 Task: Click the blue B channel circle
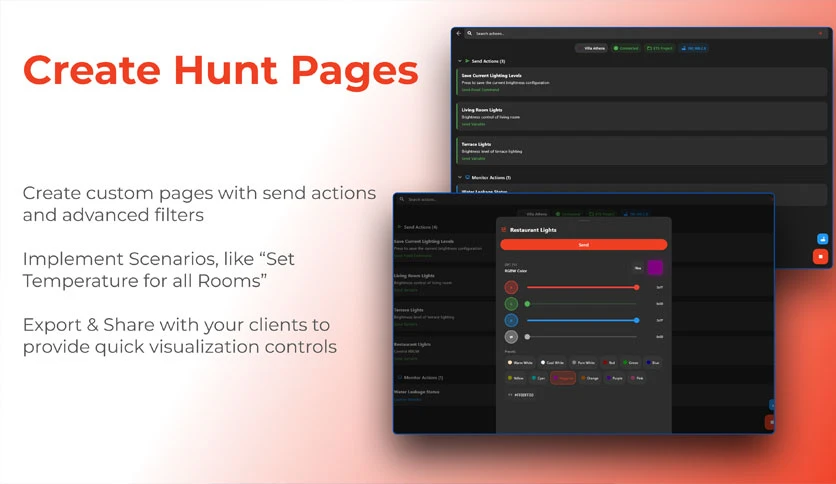coord(511,320)
